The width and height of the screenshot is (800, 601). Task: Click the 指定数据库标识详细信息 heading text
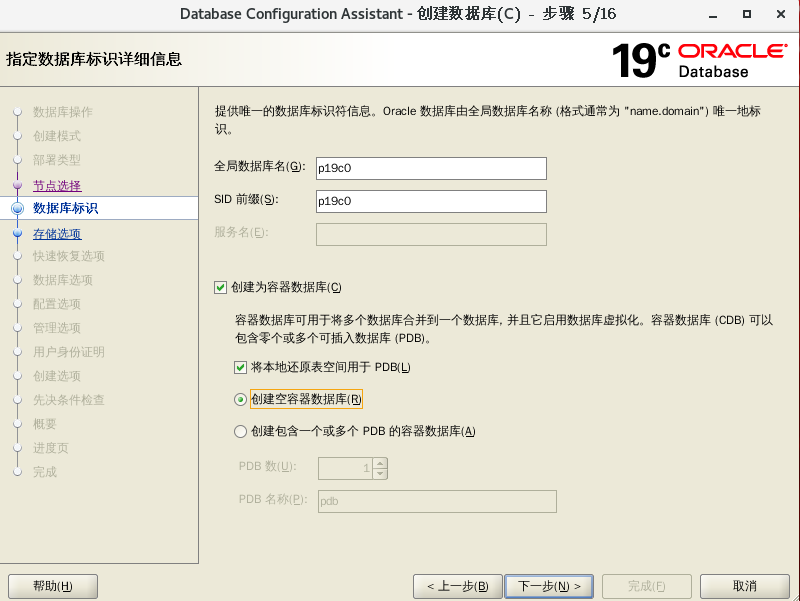pyautogui.click(x=94, y=59)
